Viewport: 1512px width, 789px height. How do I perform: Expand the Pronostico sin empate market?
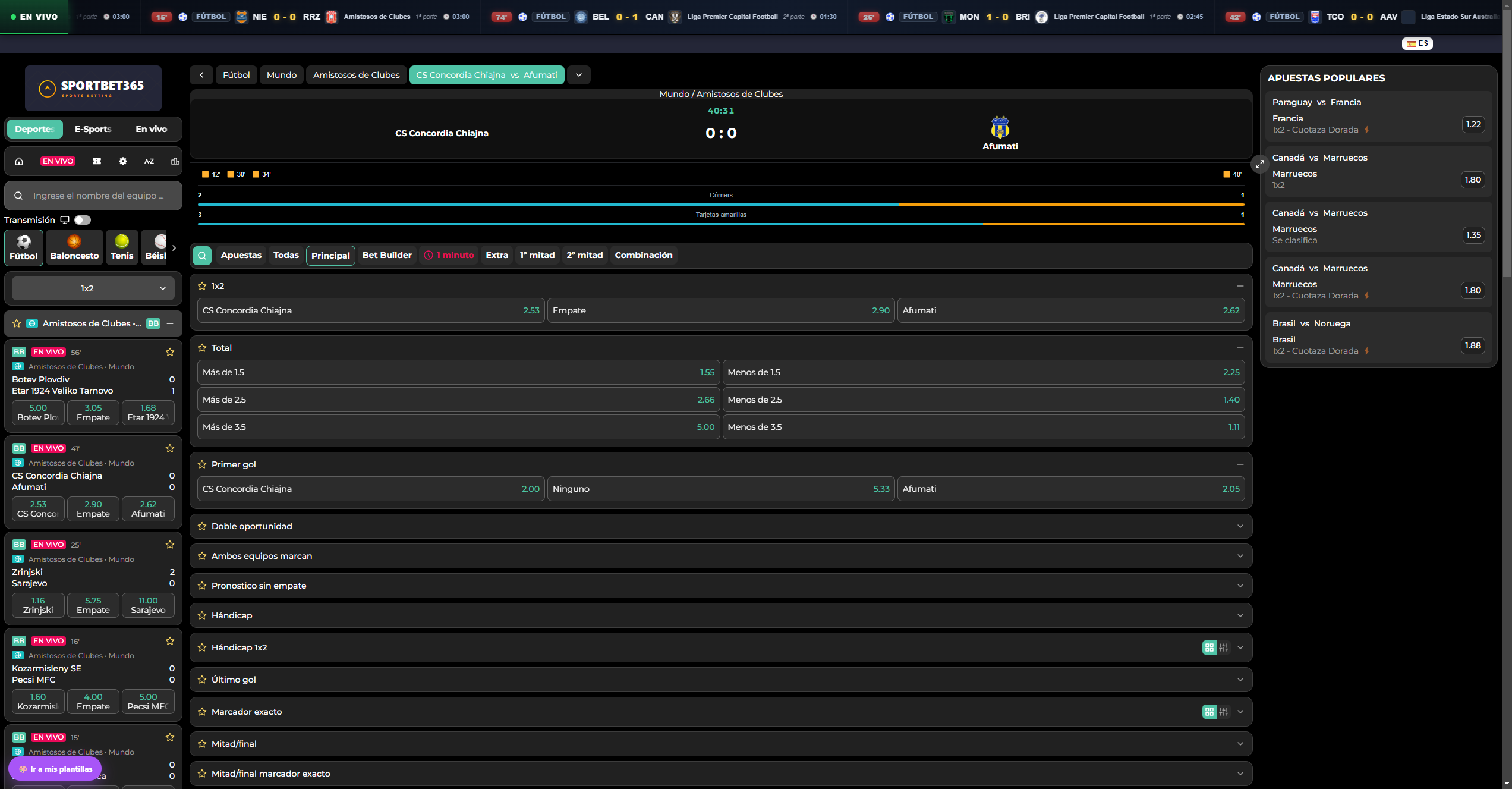(1240, 586)
